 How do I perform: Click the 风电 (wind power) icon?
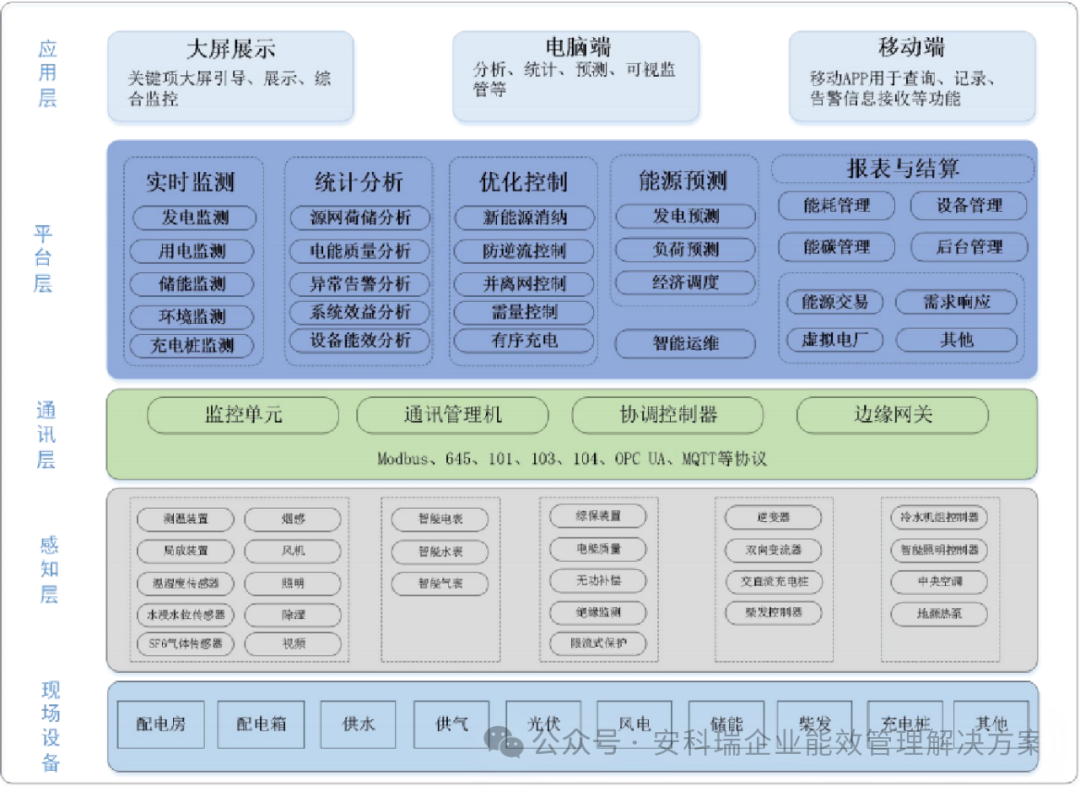tap(636, 724)
